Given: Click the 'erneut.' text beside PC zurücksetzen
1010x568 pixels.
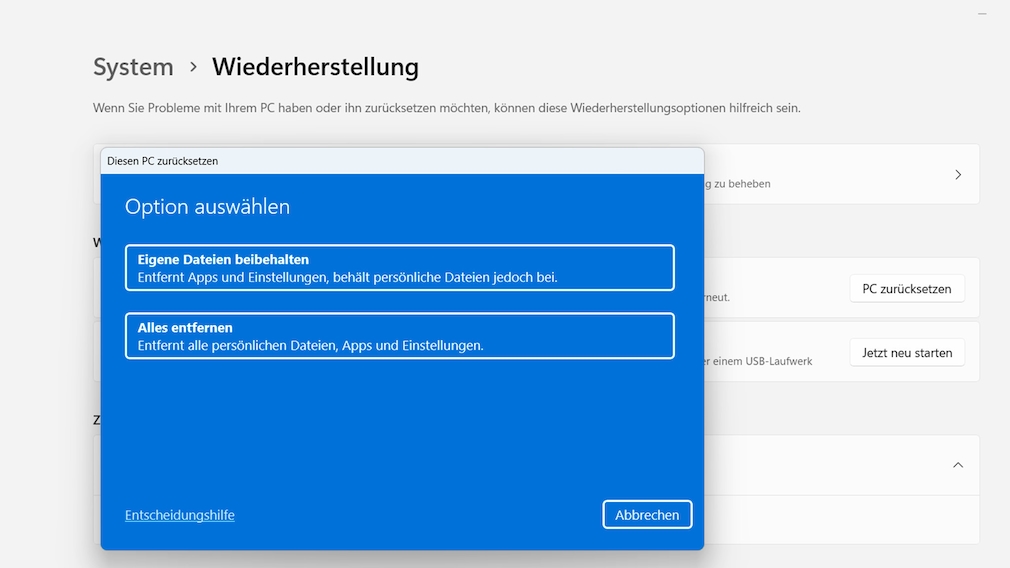Looking at the screenshot, I should [x=717, y=297].
